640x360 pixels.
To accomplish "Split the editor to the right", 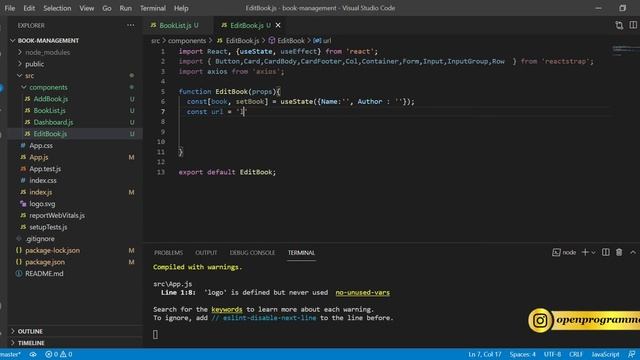I will coord(633,25).
